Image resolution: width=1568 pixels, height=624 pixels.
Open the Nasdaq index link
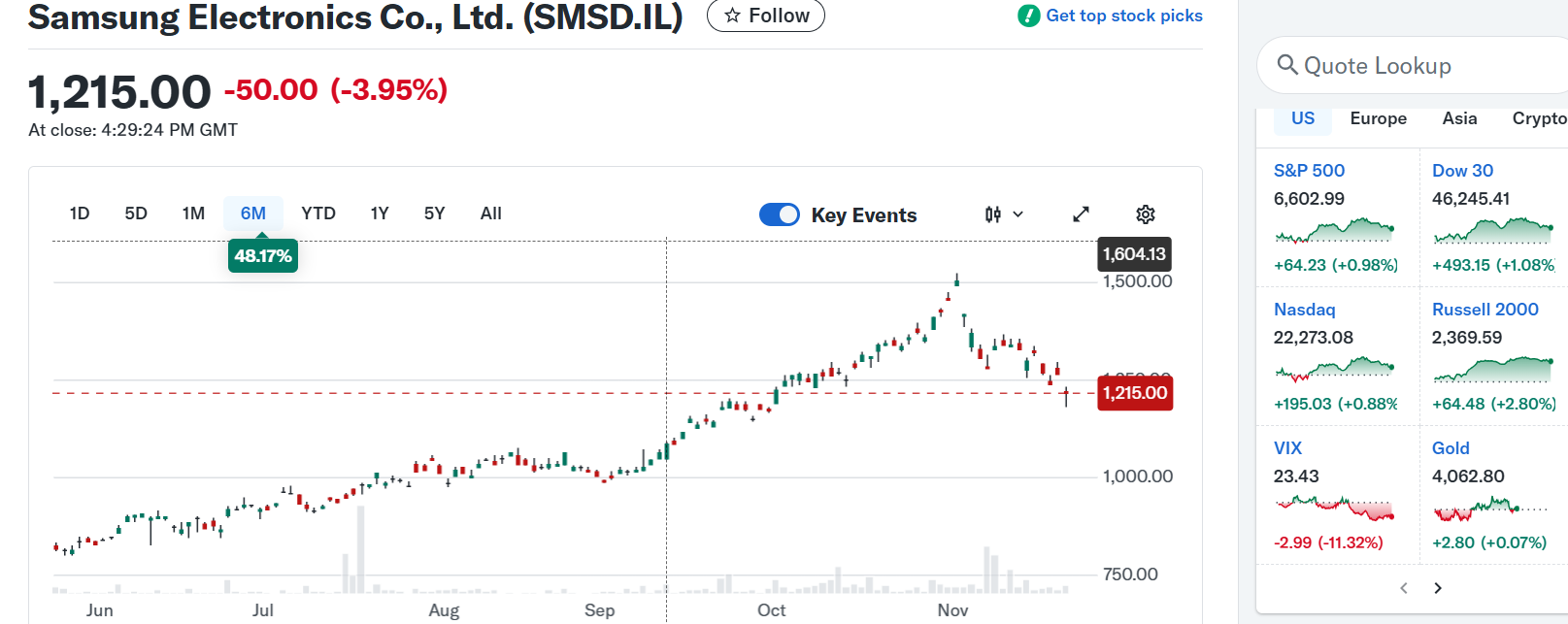point(1304,310)
